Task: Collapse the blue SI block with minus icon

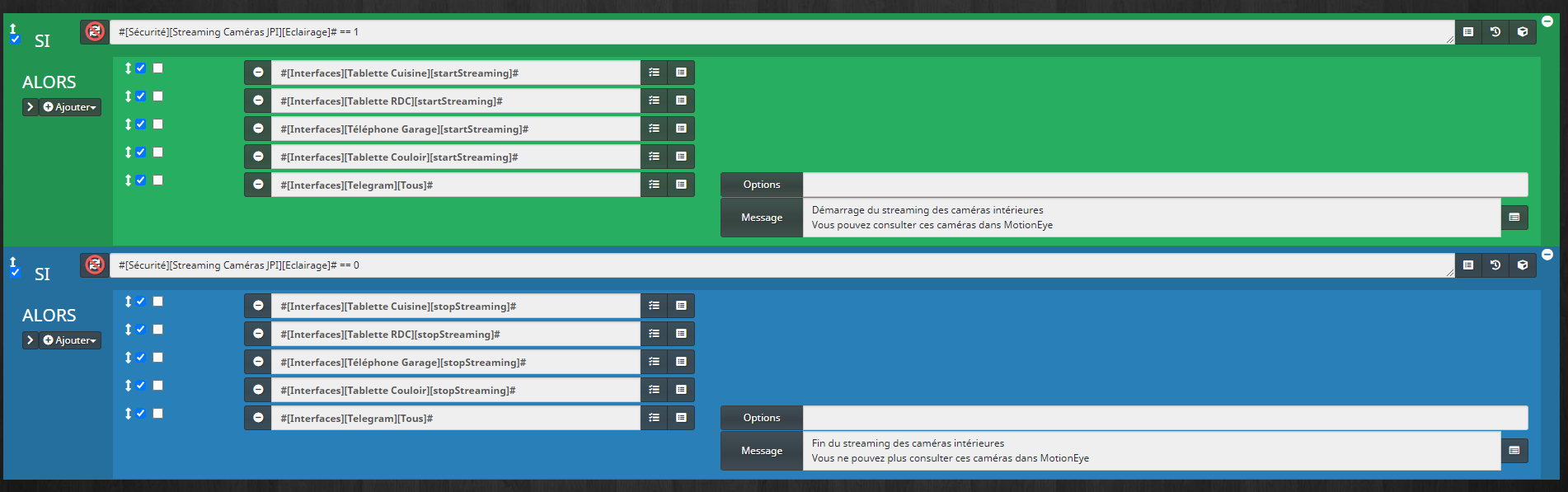Action: click(x=1547, y=255)
